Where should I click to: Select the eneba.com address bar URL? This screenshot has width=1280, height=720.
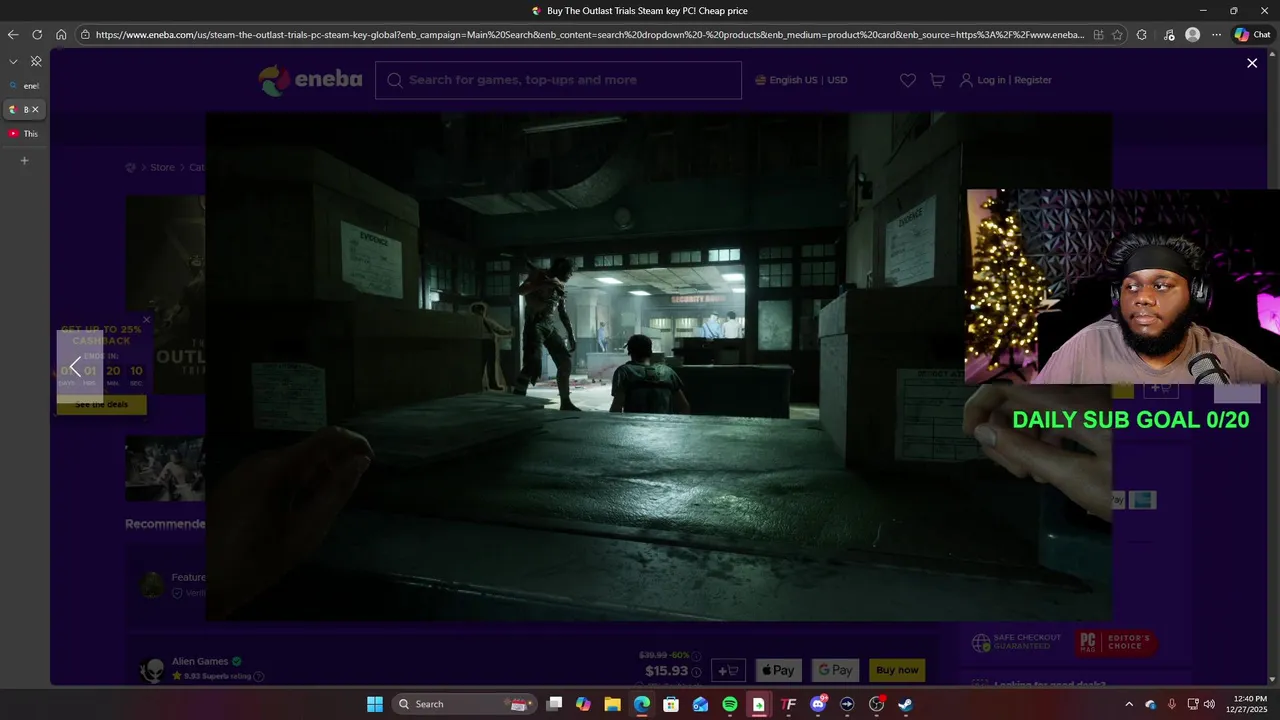(590, 35)
